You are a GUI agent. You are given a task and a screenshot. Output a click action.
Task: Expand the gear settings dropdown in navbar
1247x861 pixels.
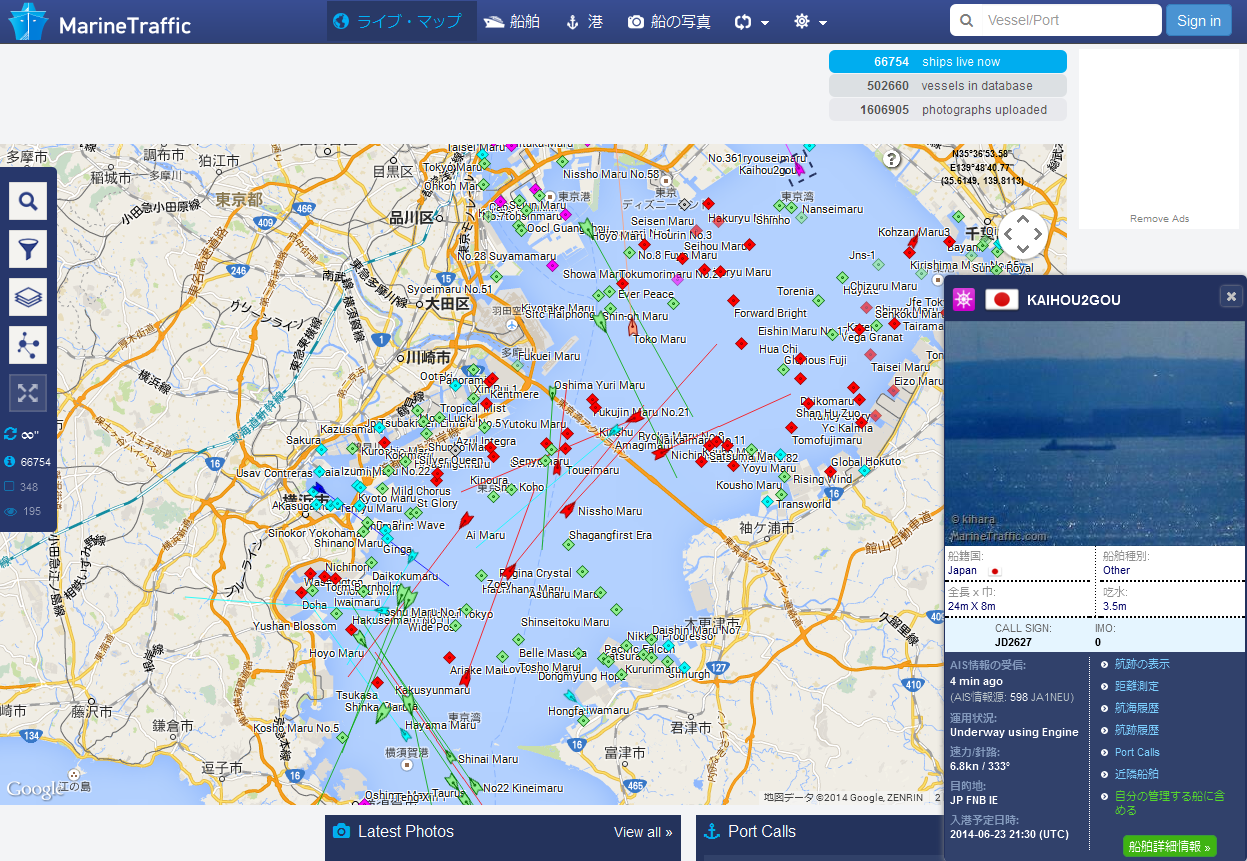point(810,22)
